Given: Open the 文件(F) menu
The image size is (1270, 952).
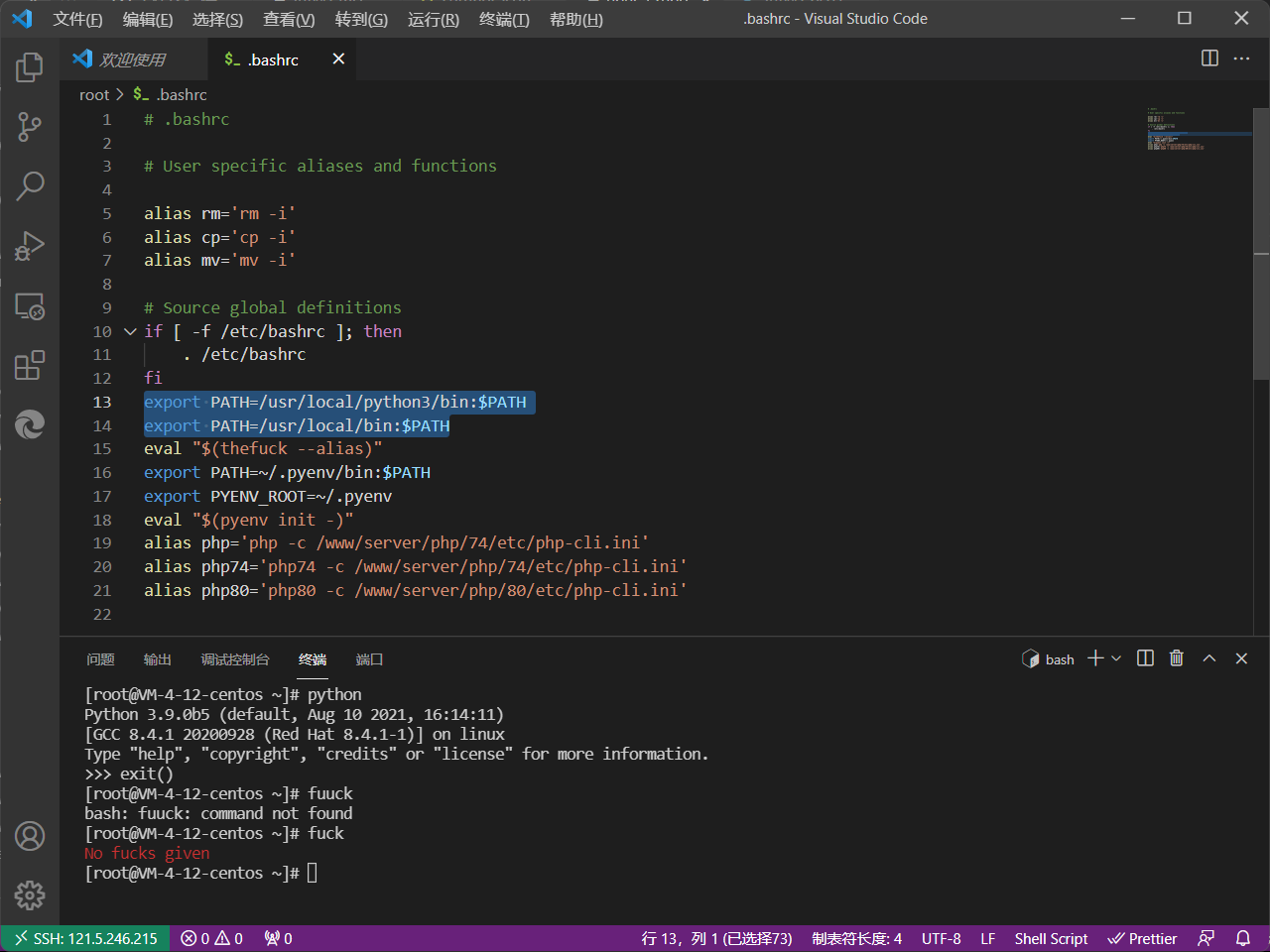Looking at the screenshot, I should [77, 20].
